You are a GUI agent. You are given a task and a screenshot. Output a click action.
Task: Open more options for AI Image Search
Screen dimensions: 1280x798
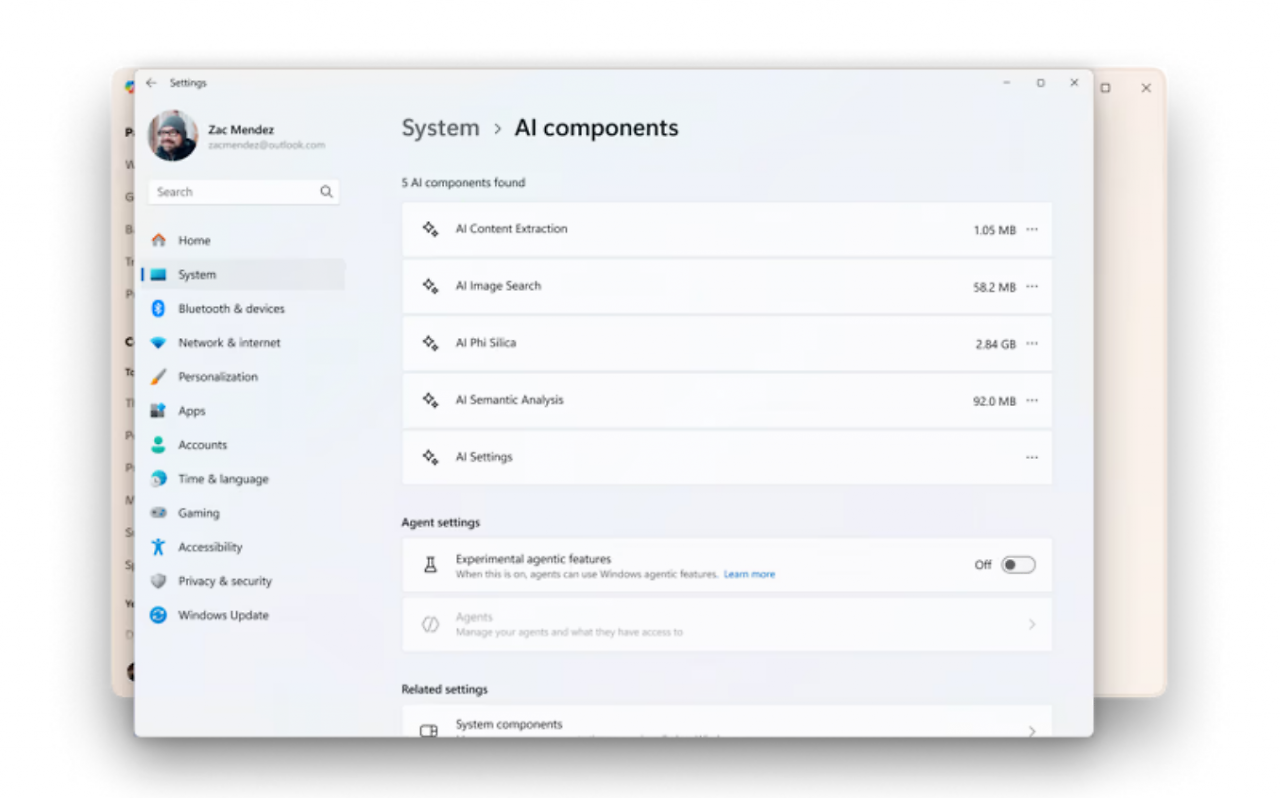coord(1032,286)
